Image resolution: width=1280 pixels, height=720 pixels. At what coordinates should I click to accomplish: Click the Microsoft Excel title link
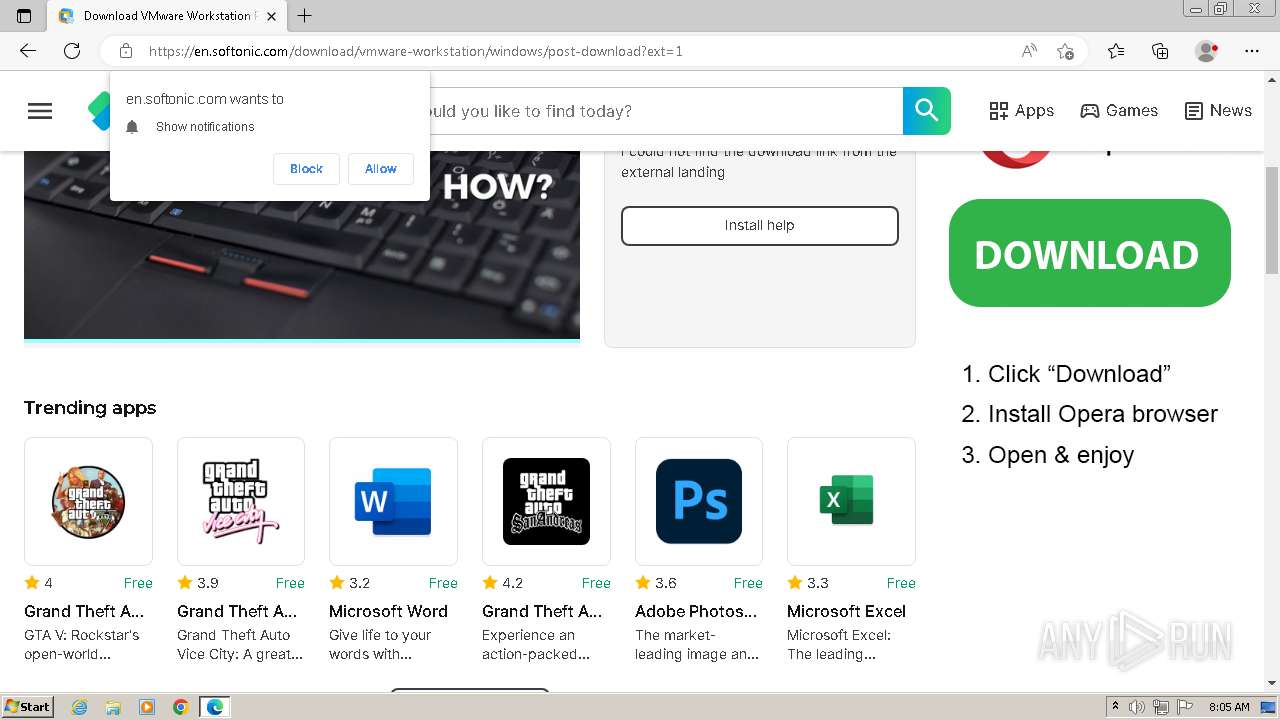coord(846,611)
